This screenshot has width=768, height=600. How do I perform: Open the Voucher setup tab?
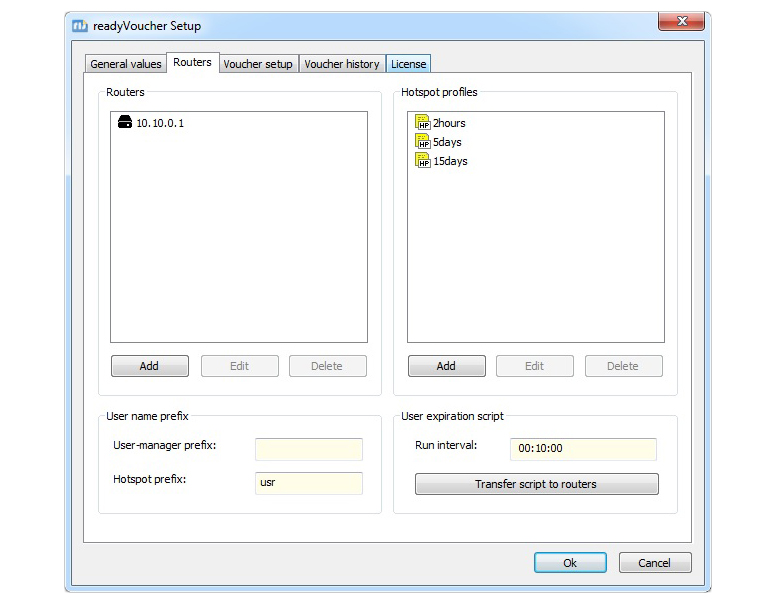[x=258, y=64]
